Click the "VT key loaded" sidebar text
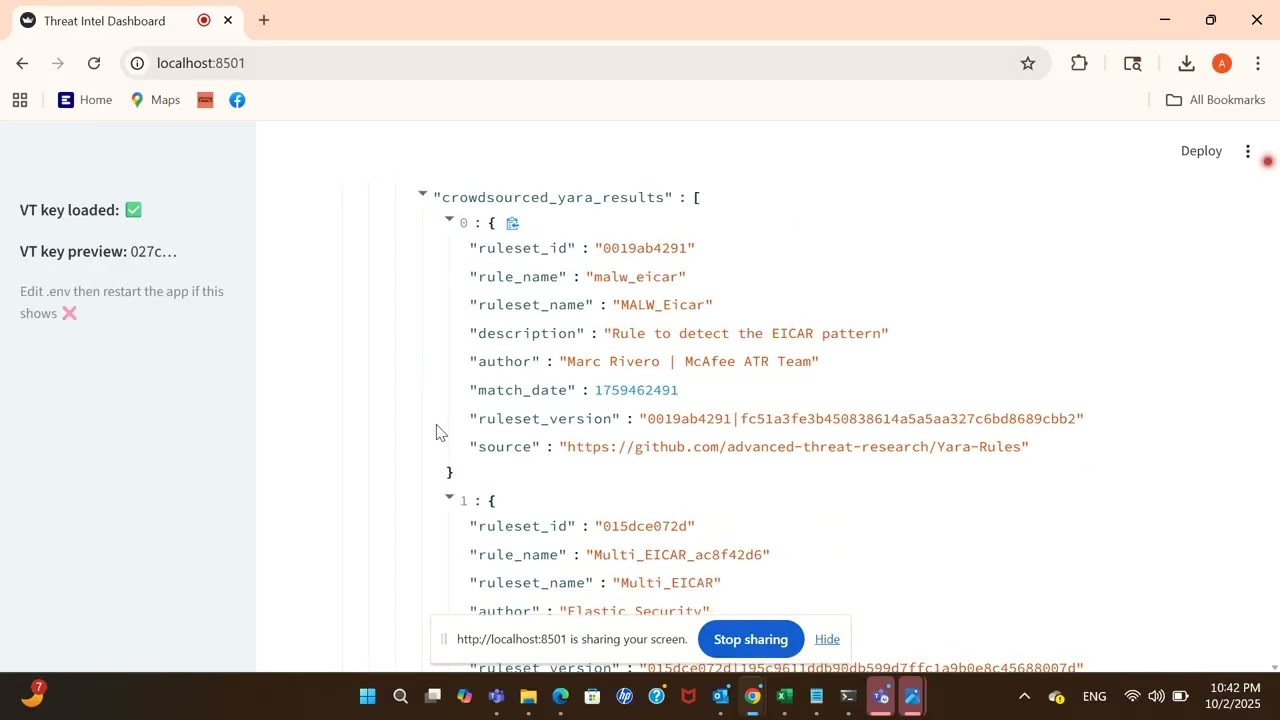The width and height of the screenshot is (1280, 720). pyautogui.click(x=81, y=210)
